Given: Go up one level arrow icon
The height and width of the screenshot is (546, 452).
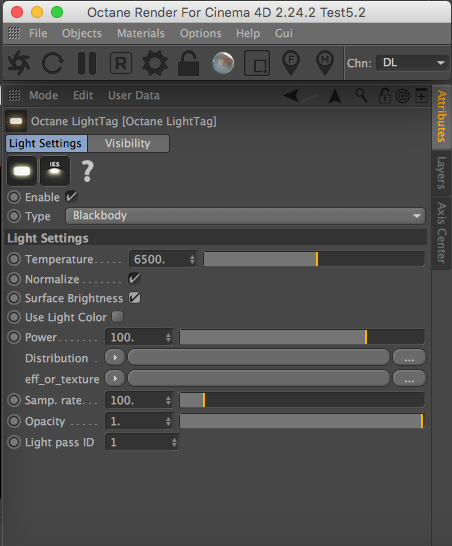Looking at the screenshot, I should coord(335,96).
